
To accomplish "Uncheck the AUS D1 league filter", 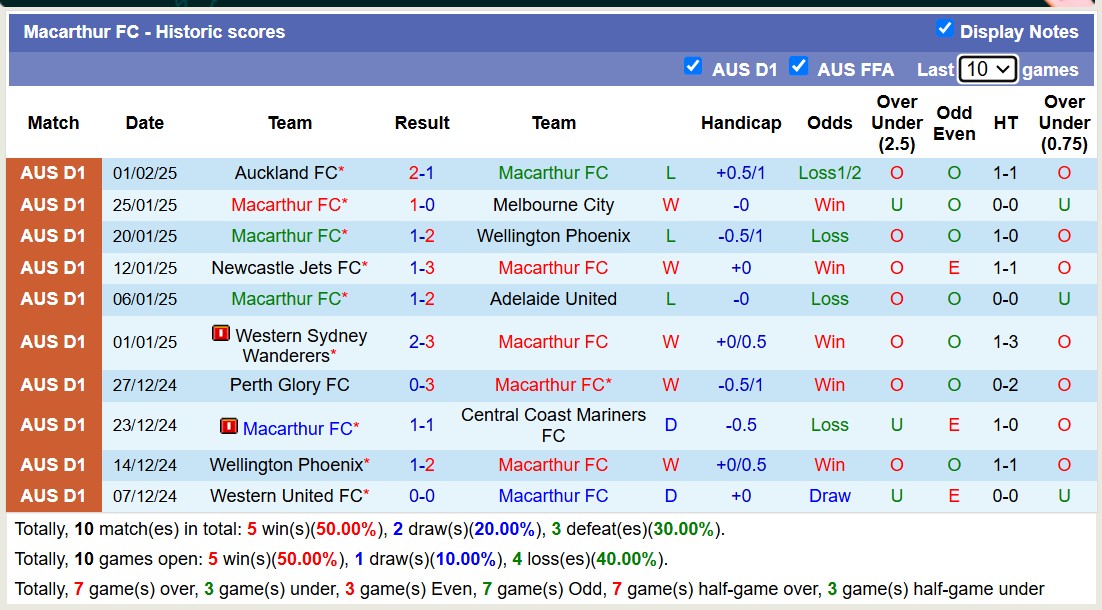I will coord(693,67).
